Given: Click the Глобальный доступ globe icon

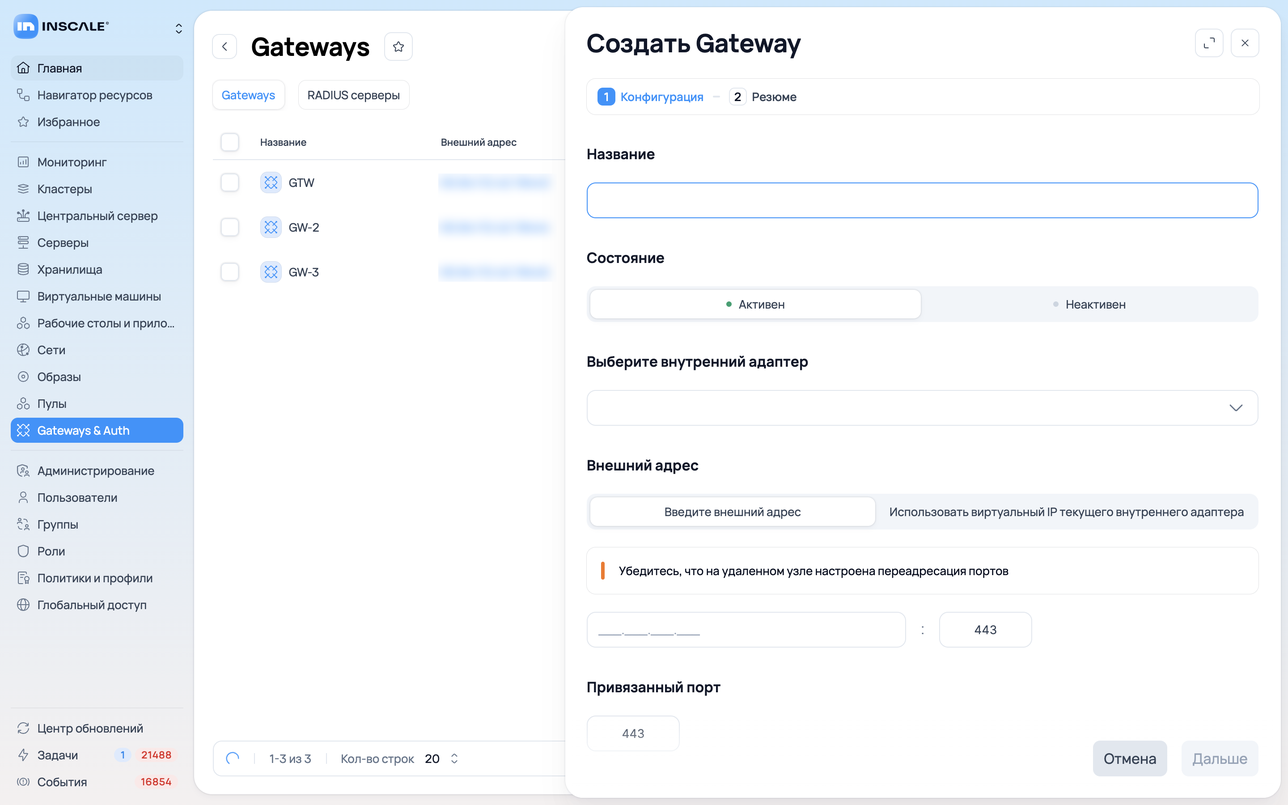Looking at the screenshot, I should [24, 605].
